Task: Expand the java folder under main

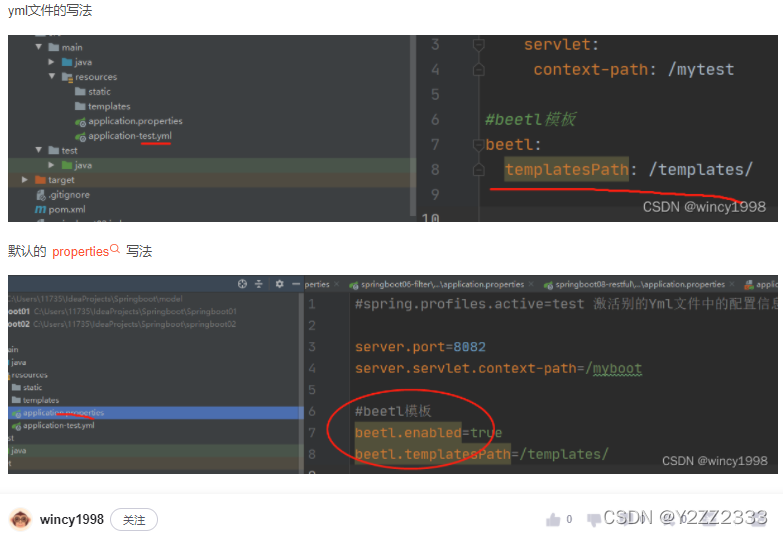Action: (51, 62)
